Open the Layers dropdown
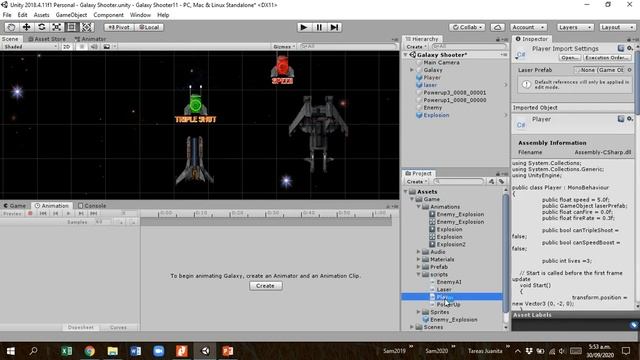Image resolution: width=640 pixels, height=360 pixels. (575, 27)
